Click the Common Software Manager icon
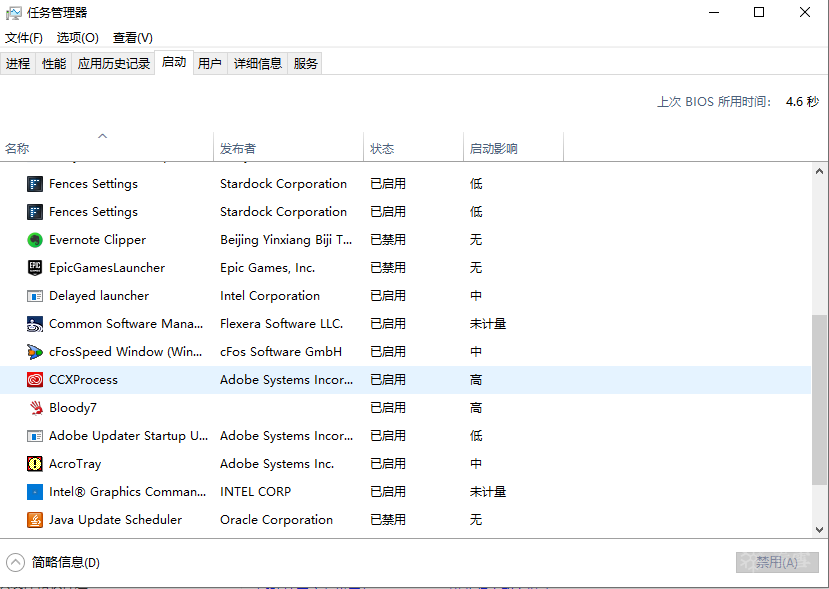829x589 pixels. [34, 324]
